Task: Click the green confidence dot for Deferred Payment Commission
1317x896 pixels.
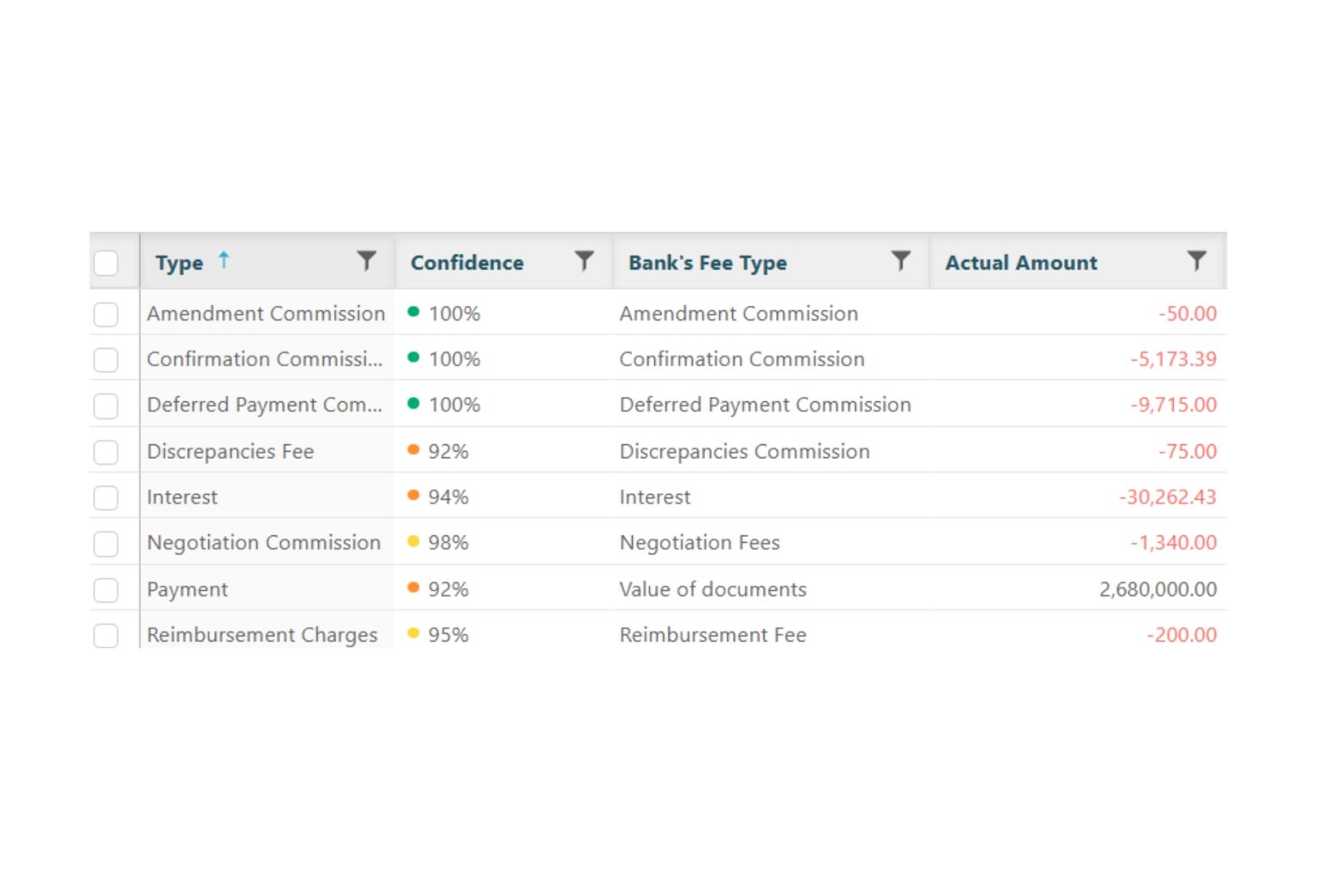Action: tap(414, 405)
